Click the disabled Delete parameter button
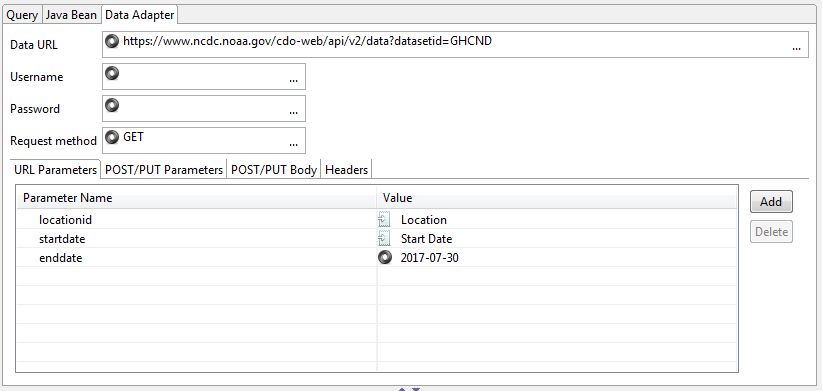822x391 pixels. (x=771, y=232)
